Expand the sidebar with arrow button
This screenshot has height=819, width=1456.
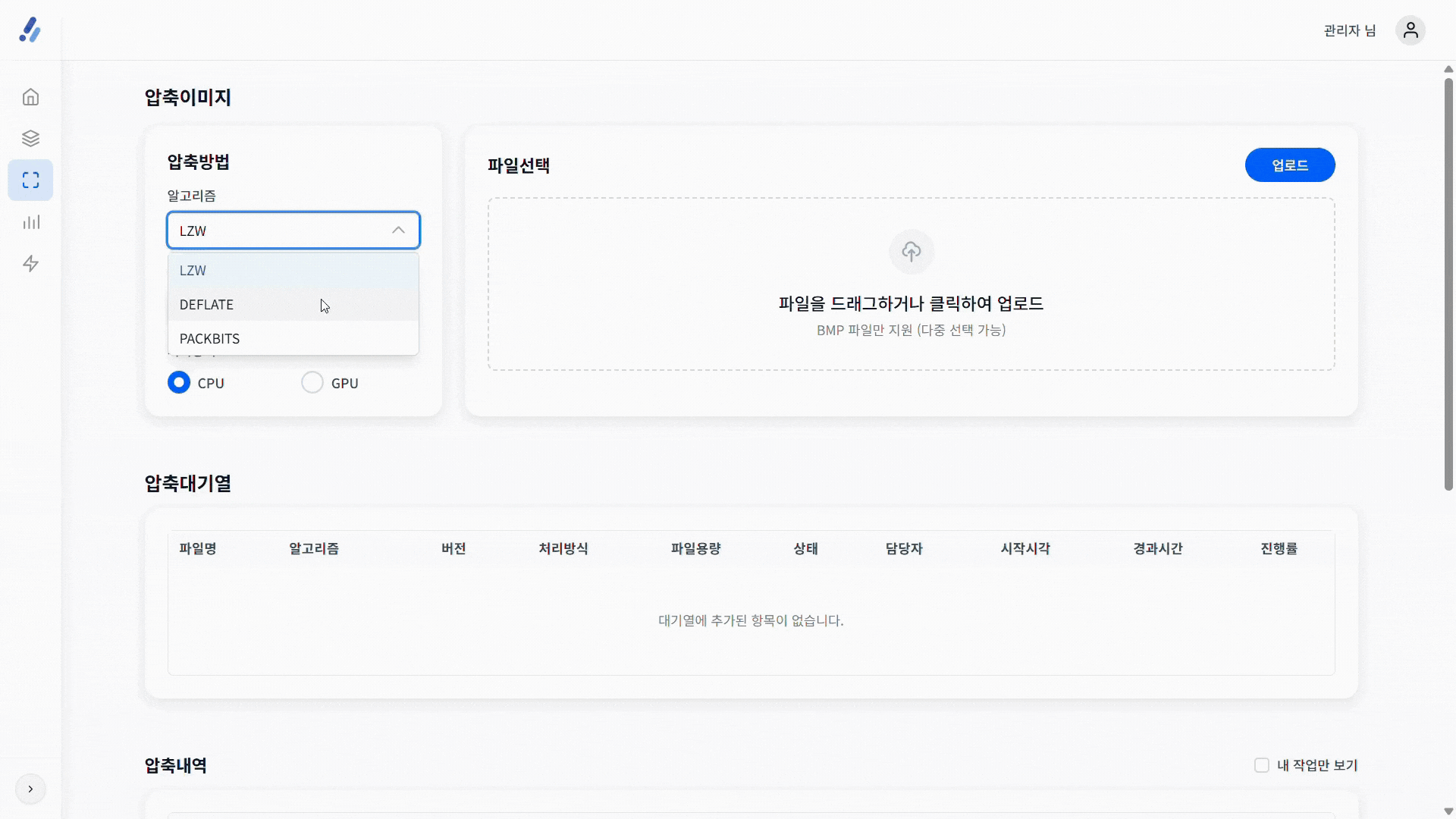tap(30, 789)
